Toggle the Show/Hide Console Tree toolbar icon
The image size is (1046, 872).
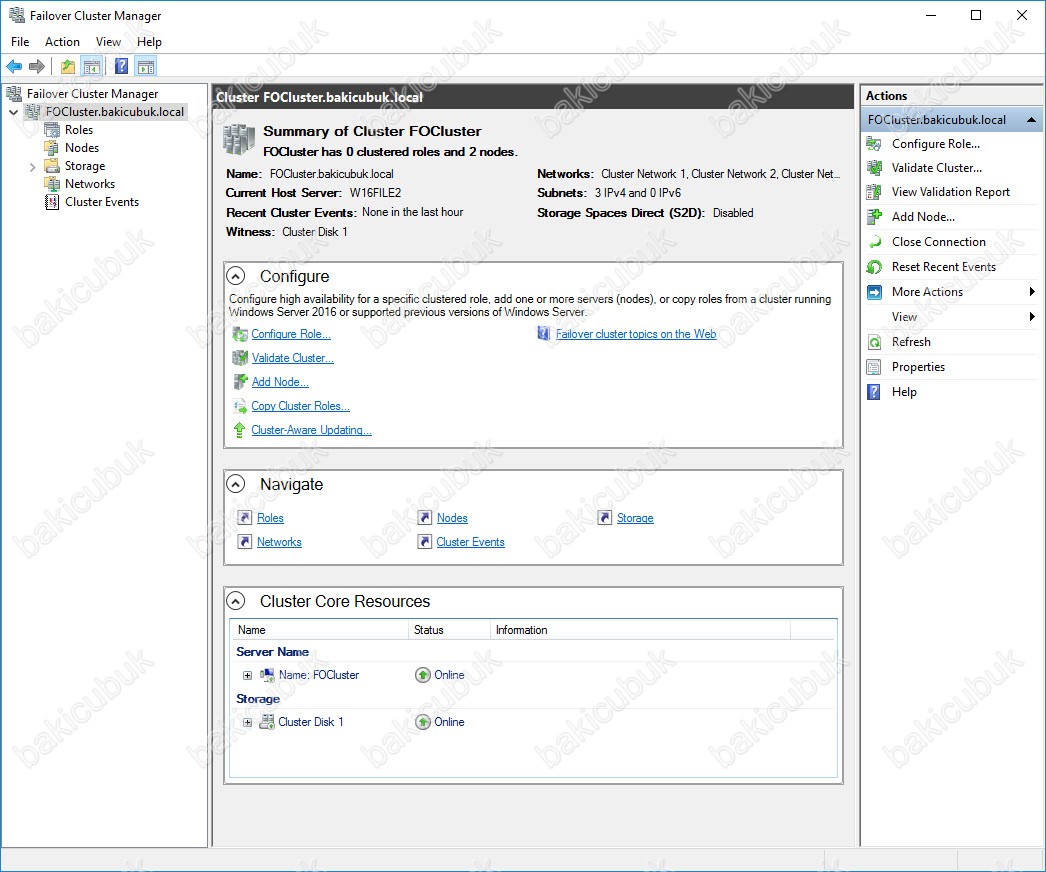tap(91, 66)
